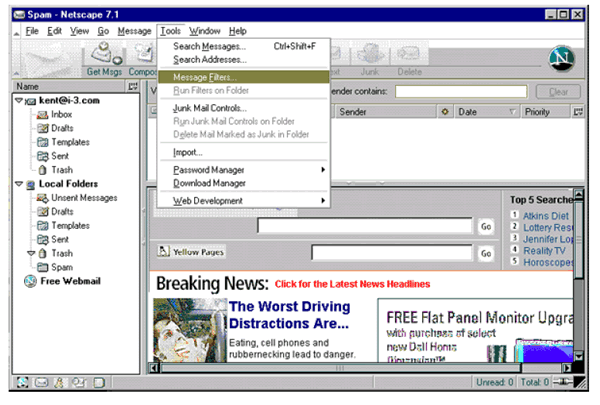Choose Junk Mail Controls menu entry
Screen dimensions: 600x405
[243, 108]
